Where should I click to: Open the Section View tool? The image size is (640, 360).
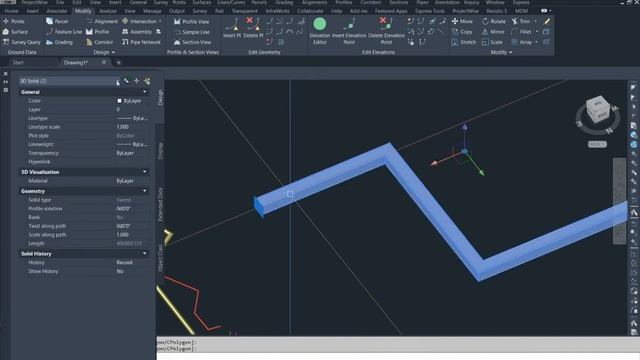coord(192,42)
